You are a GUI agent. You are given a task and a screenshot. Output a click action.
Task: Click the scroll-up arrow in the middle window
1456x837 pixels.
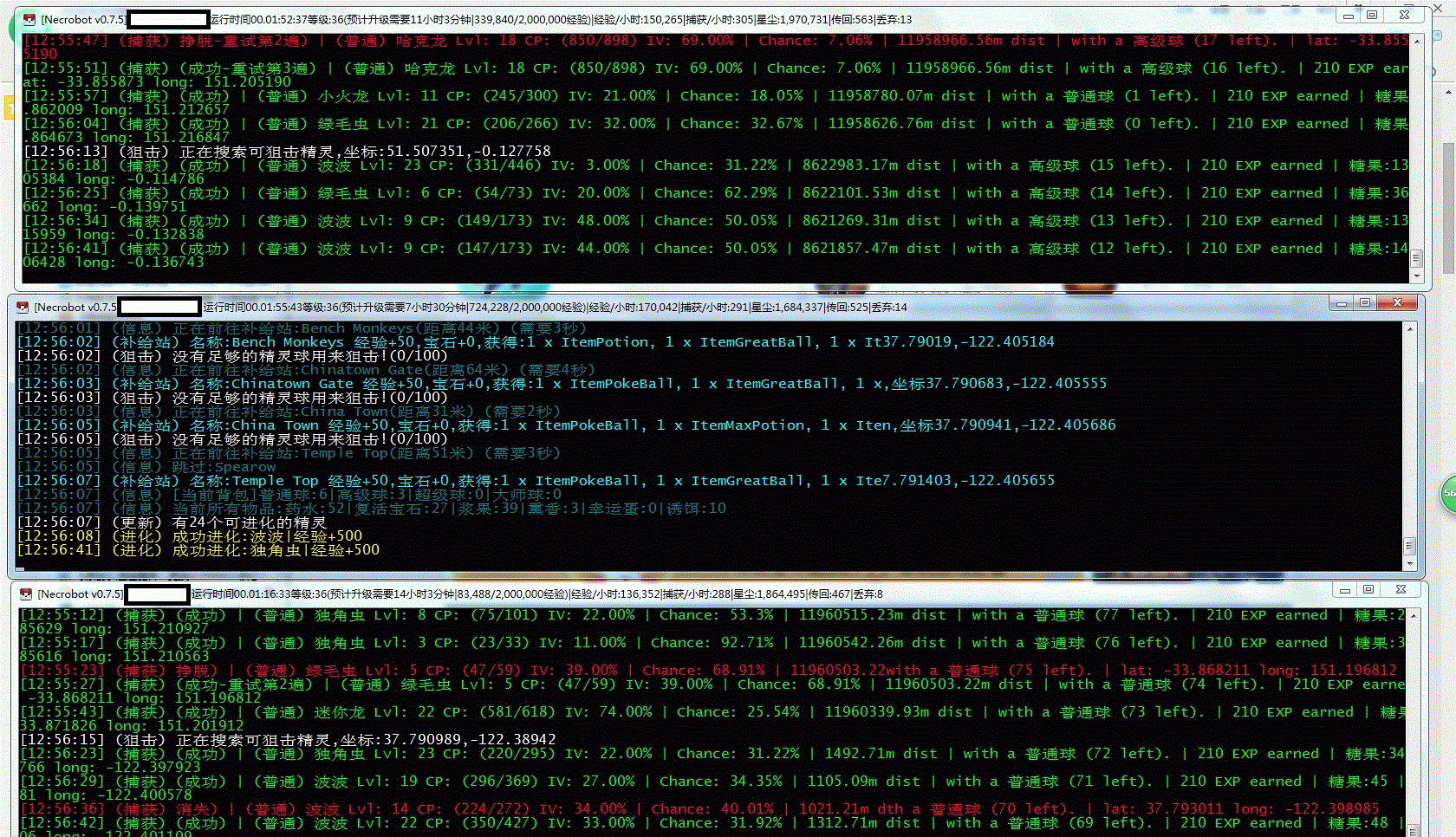[x=1410, y=328]
